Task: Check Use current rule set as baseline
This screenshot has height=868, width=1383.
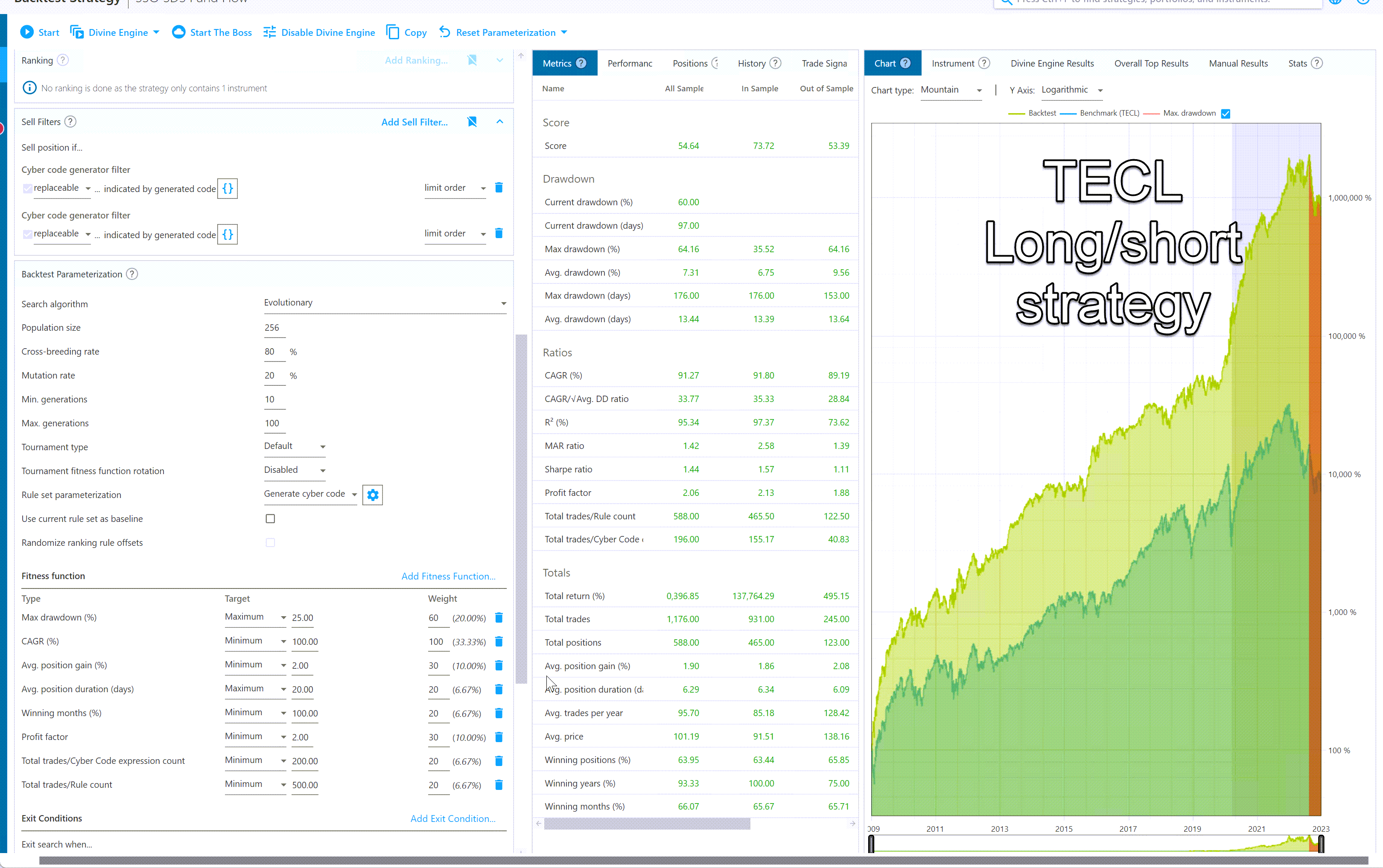Action: coord(270,519)
